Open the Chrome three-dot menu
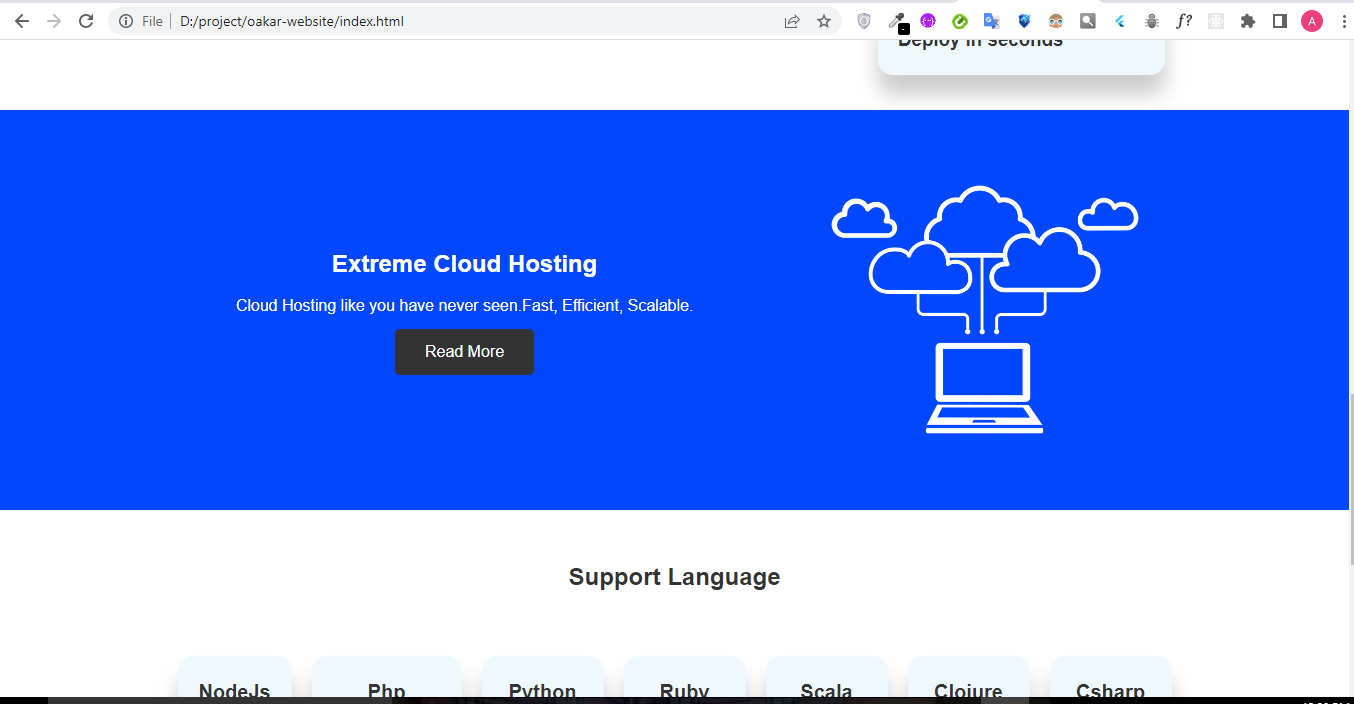 [x=1344, y=20]
